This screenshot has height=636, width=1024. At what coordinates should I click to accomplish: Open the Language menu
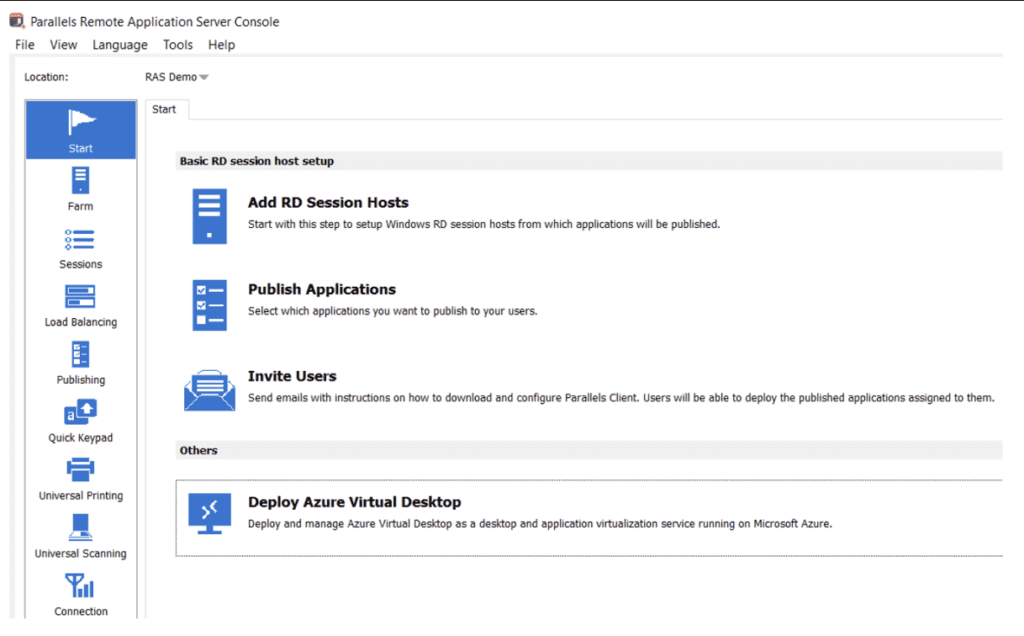[120, 45]
